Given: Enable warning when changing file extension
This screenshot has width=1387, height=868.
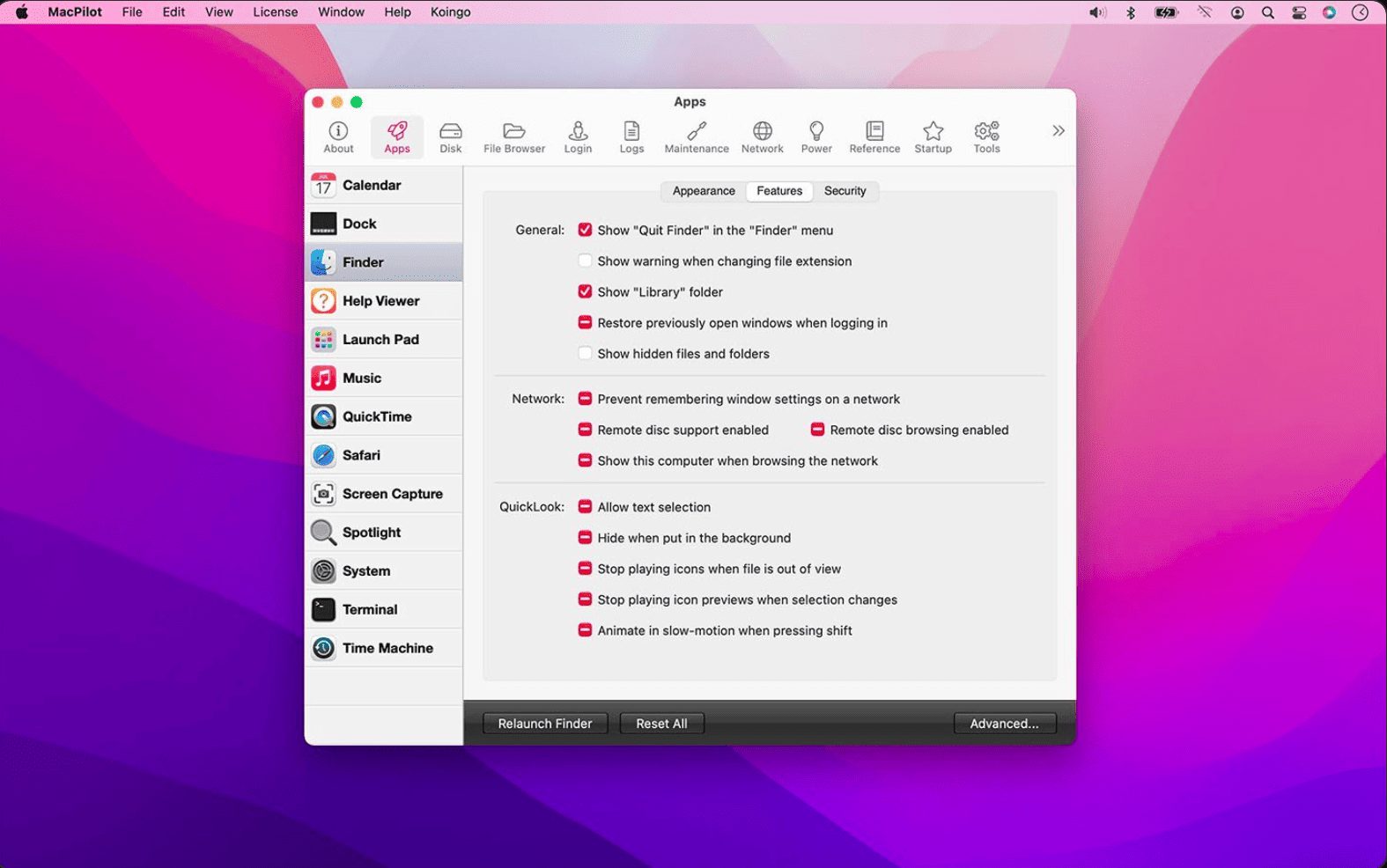Looking at the screenshot, I should click(x=585, y=261).
